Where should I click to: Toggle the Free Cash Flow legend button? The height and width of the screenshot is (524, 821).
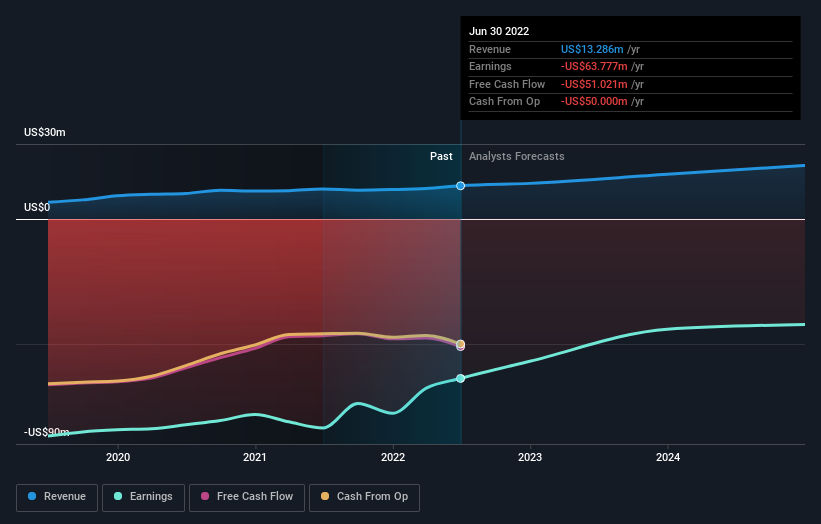(x=247, y=497)
